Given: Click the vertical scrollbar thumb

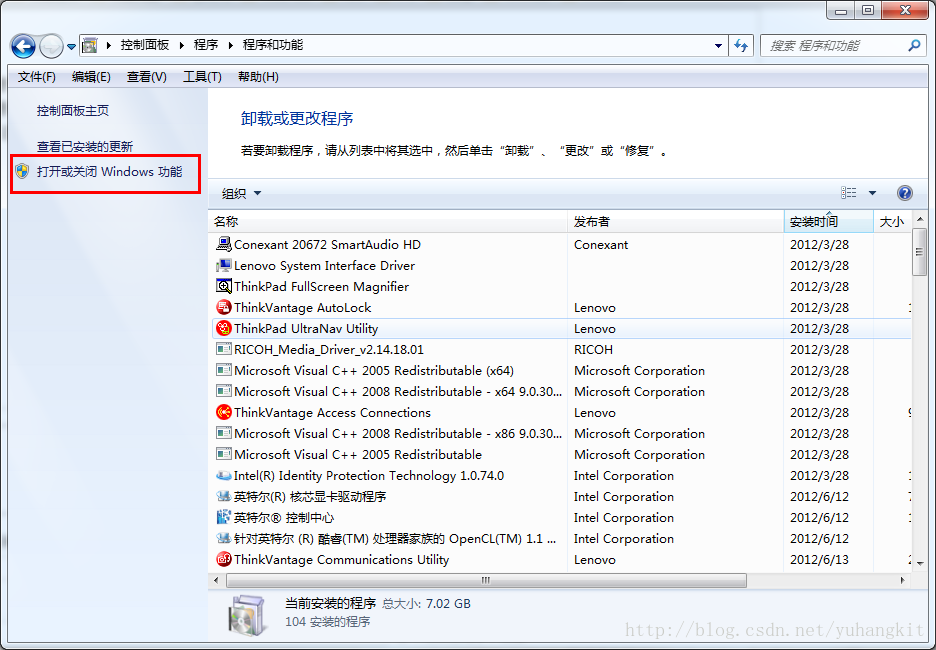Looking at the screenshot, I should click(919, 252).
